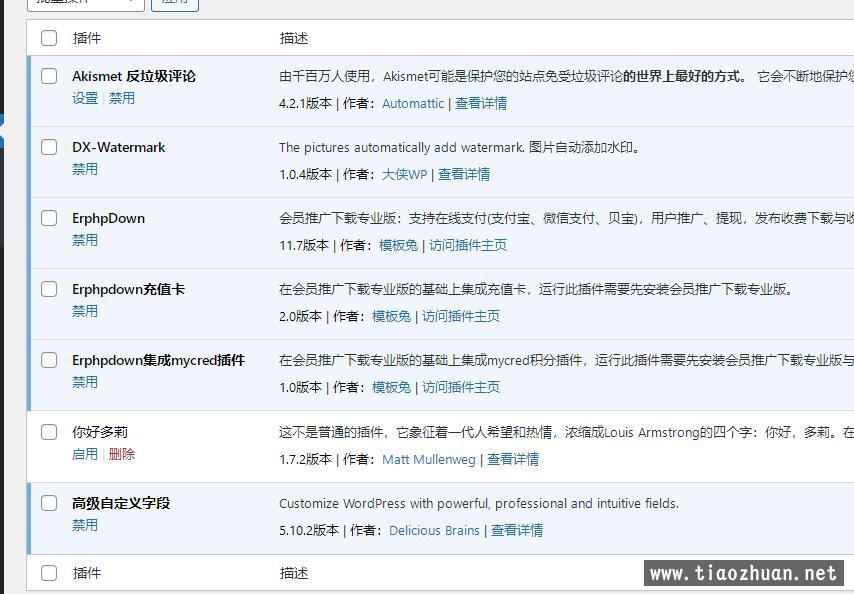Click the 高级自定义字段 plugin name

121,503
